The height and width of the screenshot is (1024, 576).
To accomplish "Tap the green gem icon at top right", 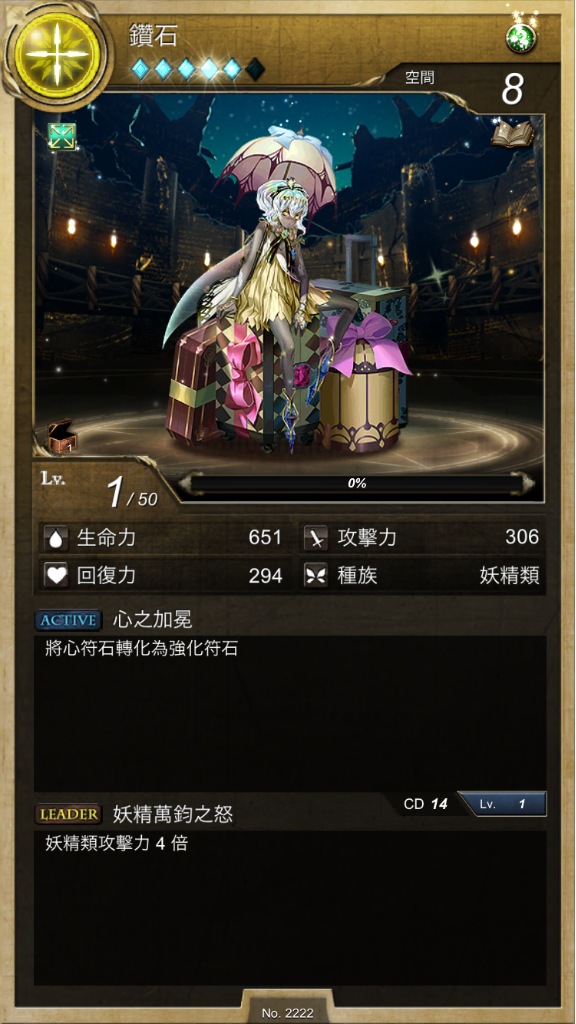I will tap(520, 39).
